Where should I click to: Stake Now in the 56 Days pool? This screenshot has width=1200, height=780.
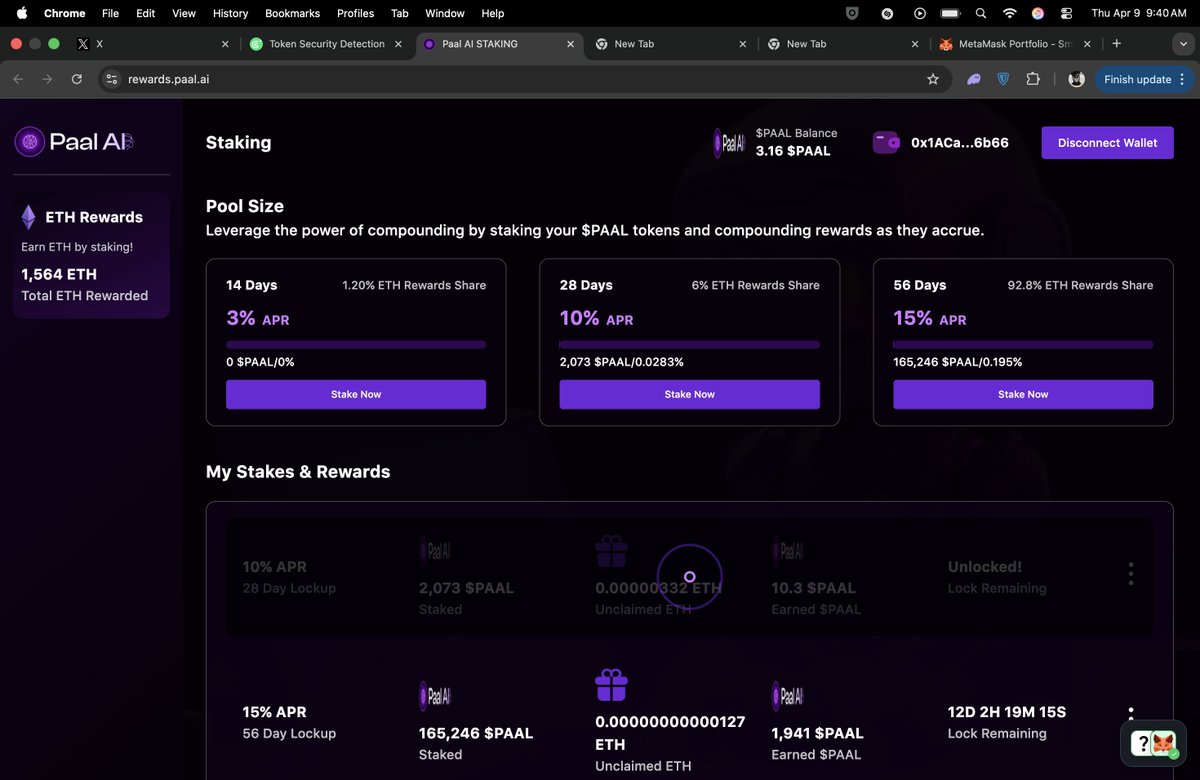pos(1023,394)
